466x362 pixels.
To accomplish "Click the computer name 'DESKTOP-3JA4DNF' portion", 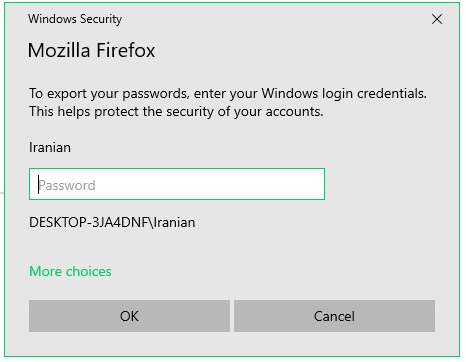I will tap(88, 222).
